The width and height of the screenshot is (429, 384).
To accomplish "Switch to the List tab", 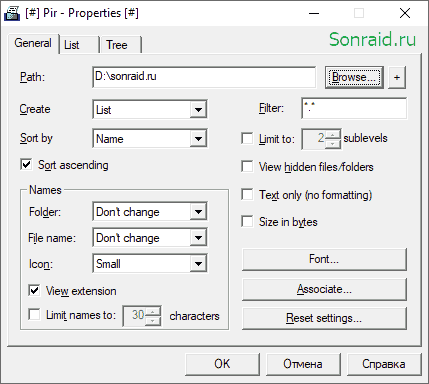I will pyautogui.click(x=79, y=45).
